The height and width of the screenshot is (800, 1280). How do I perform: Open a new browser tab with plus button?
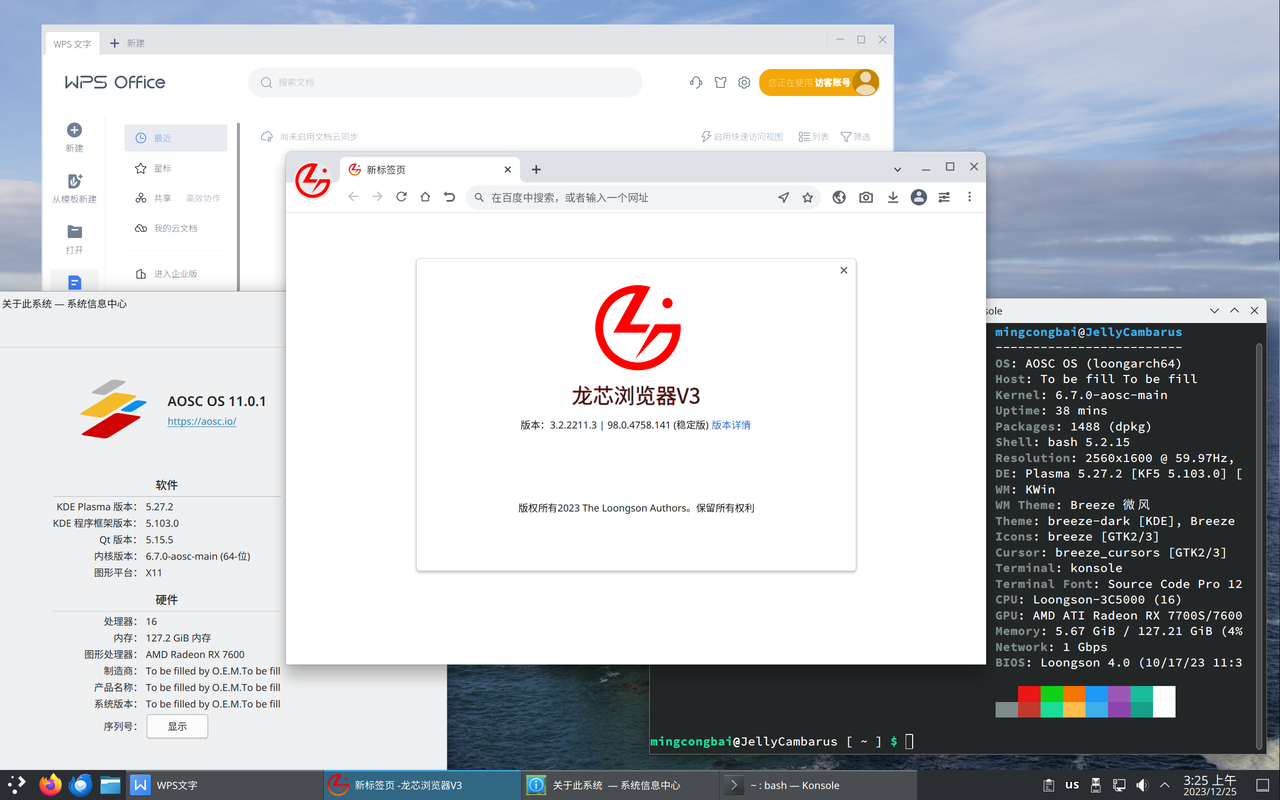pyautogui.click(x=536, y=169)
